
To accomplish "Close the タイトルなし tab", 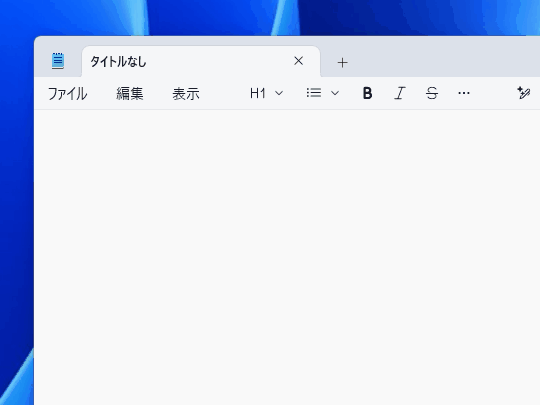I will 299,61.
